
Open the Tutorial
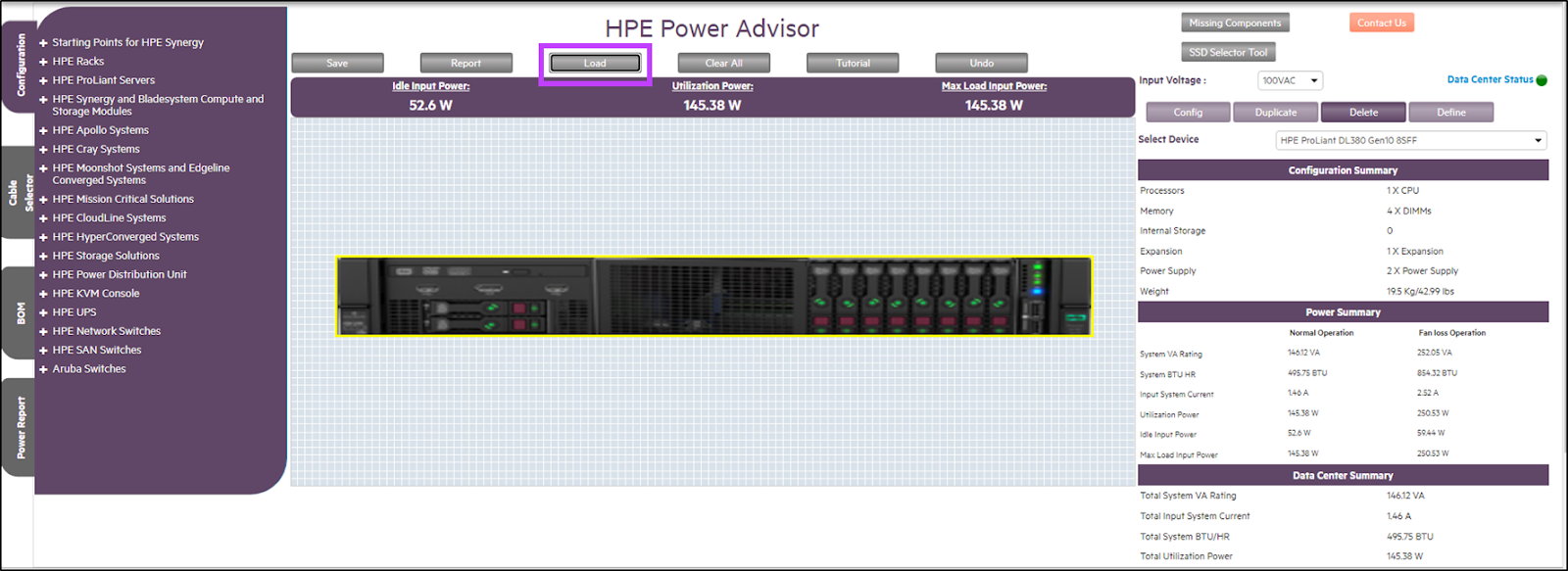tap(853, 64)
